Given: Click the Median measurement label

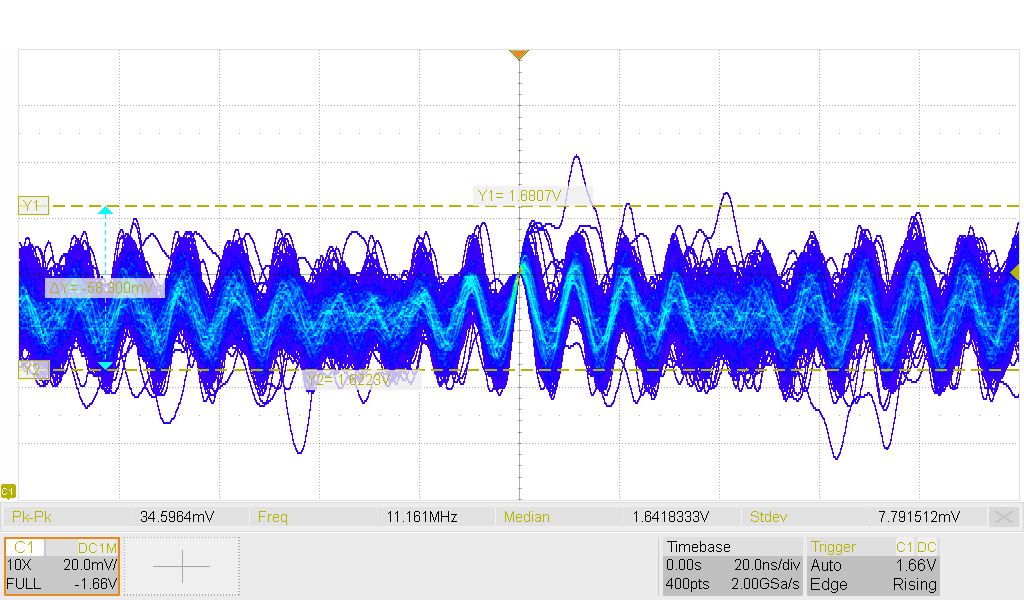Looking at the screenshot, I should point(525,517).
